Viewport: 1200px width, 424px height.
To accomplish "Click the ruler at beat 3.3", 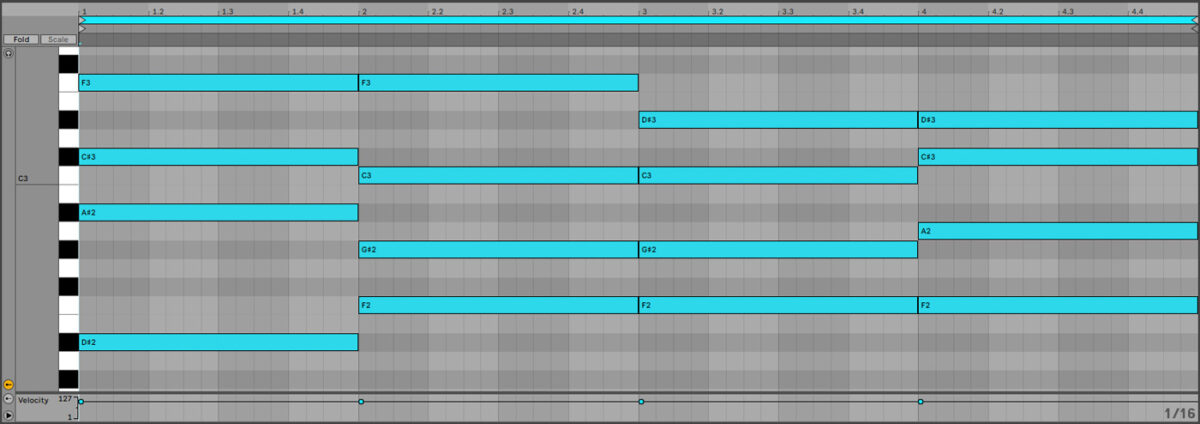I will [787, 11].
